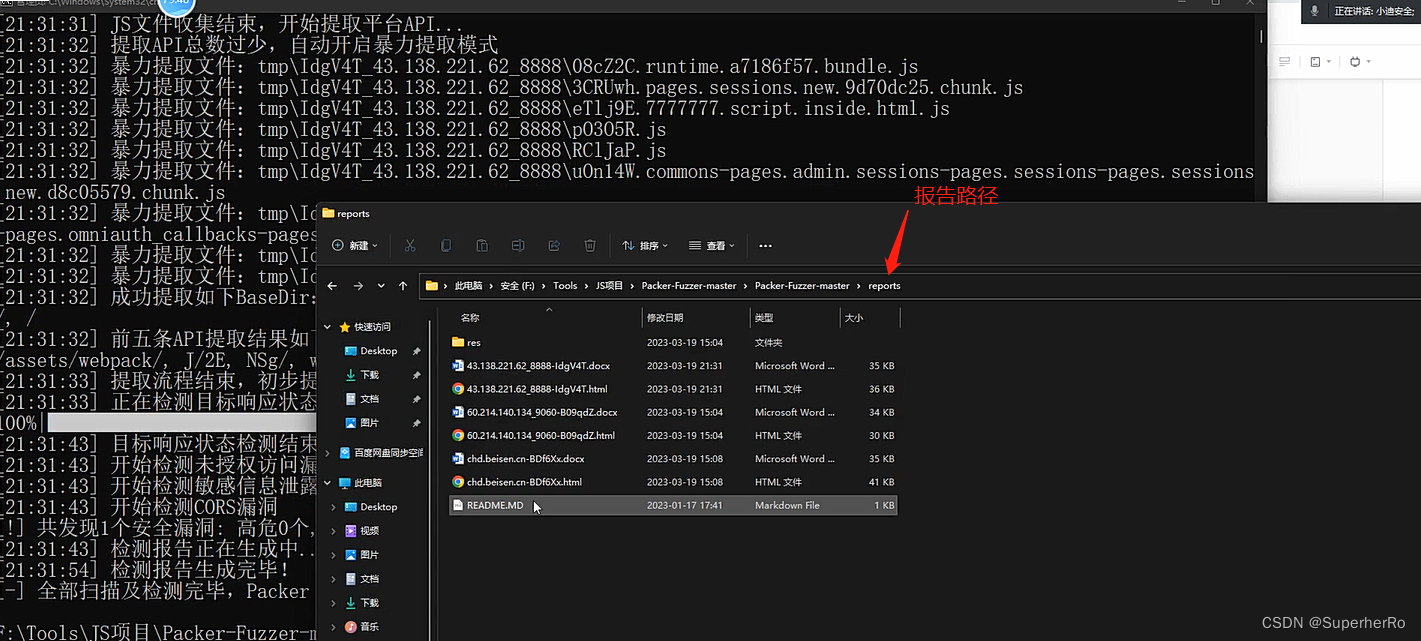The height and width of the screenshot is (641, 1421).
Task: Open dropdown arrow next to plug icon
Action: (1369, 62)
